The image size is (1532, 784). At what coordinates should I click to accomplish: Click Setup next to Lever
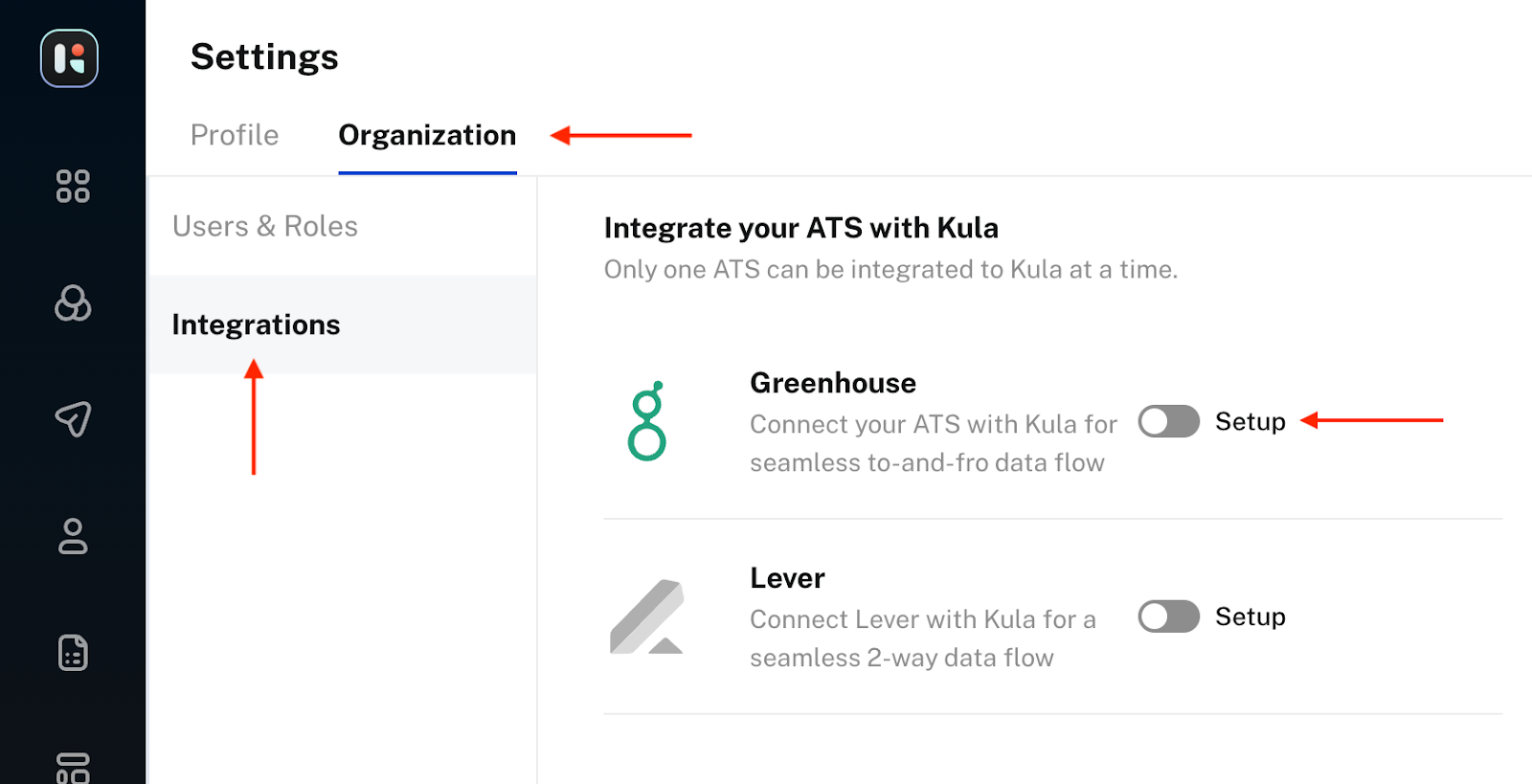tap(1250, 616)
